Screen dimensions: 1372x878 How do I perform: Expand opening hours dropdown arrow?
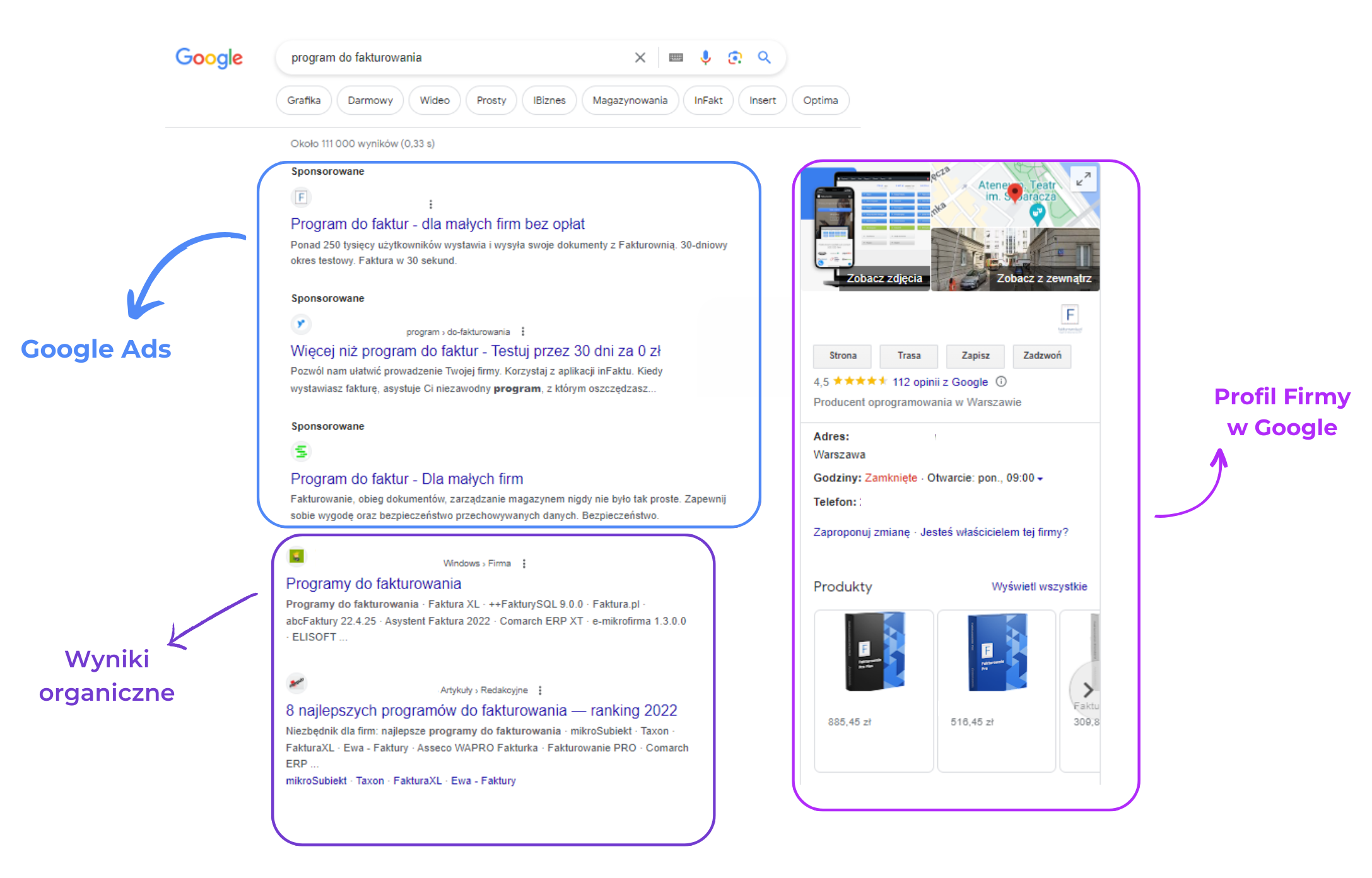1040,479
